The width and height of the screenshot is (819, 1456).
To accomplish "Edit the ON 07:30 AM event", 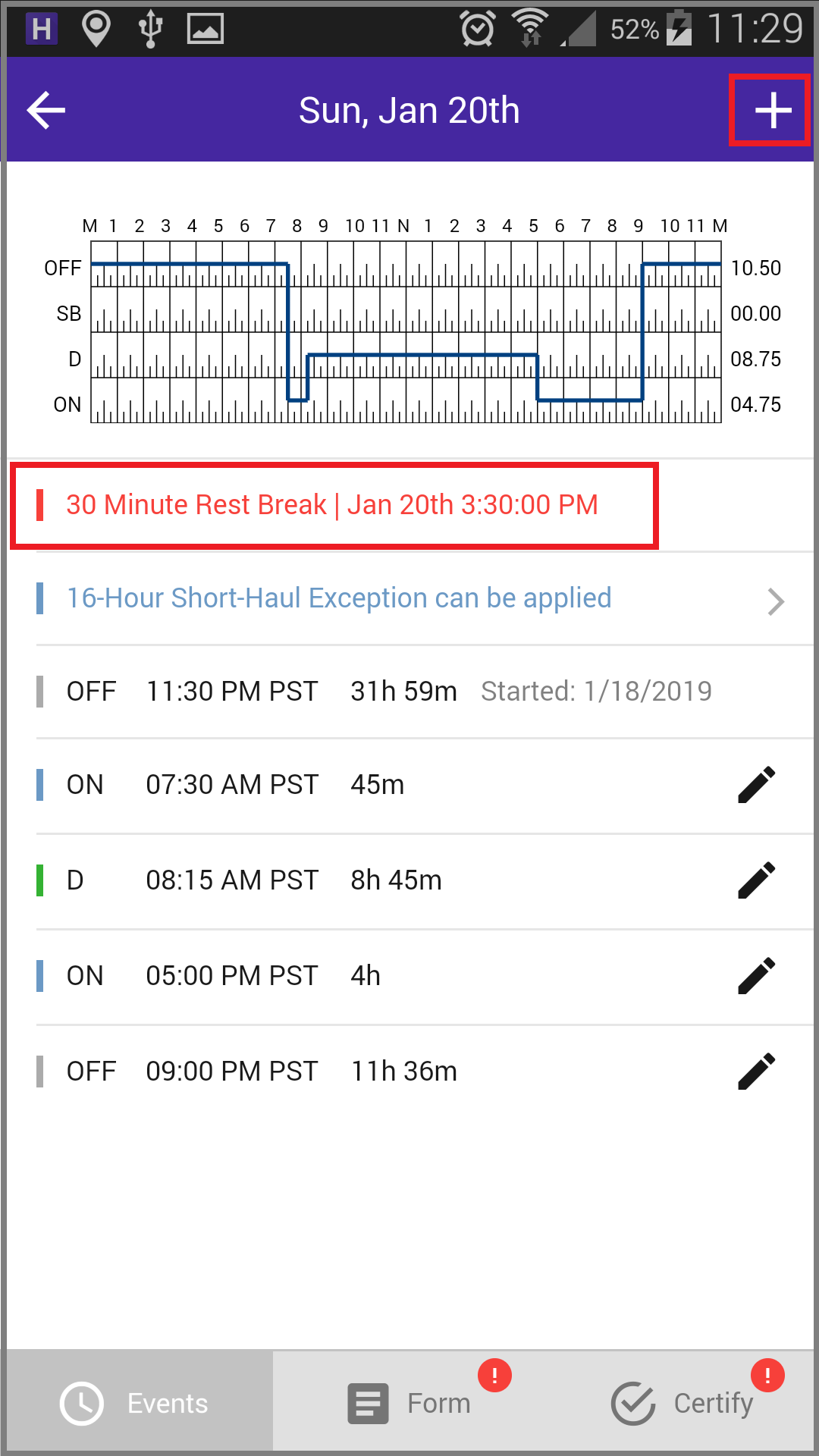I will (757, 785).
